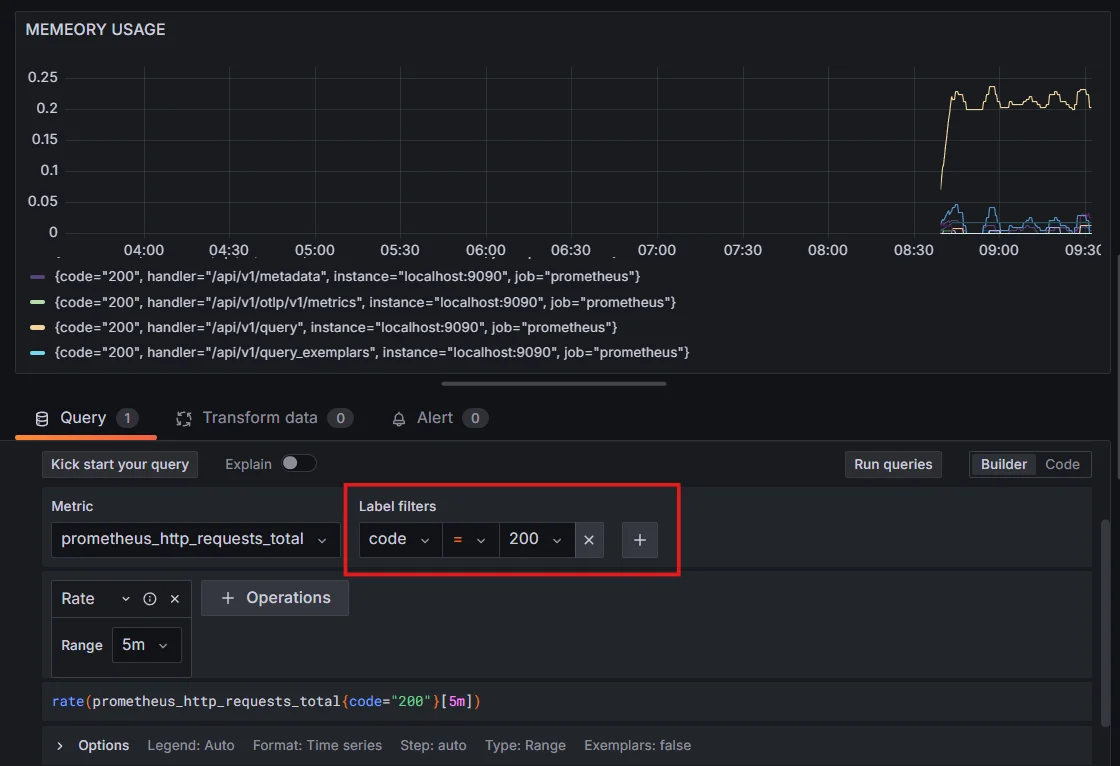Open the equals operator dropdown in label filters
Image resolution: width=1120 pixels, height=766 pixels.
coord(470,539)
